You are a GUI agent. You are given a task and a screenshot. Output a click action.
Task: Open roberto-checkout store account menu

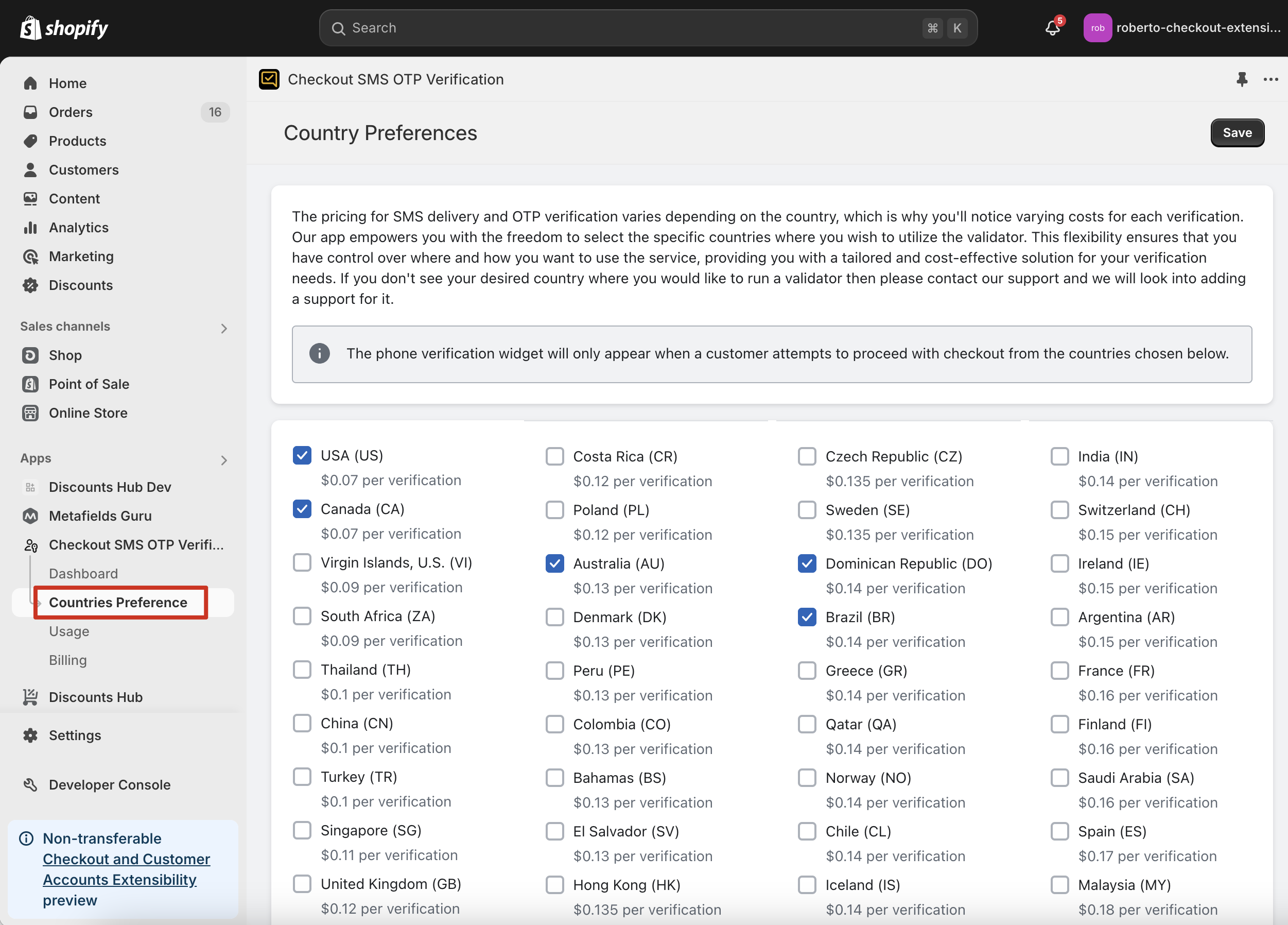[x=1181, y=28]
